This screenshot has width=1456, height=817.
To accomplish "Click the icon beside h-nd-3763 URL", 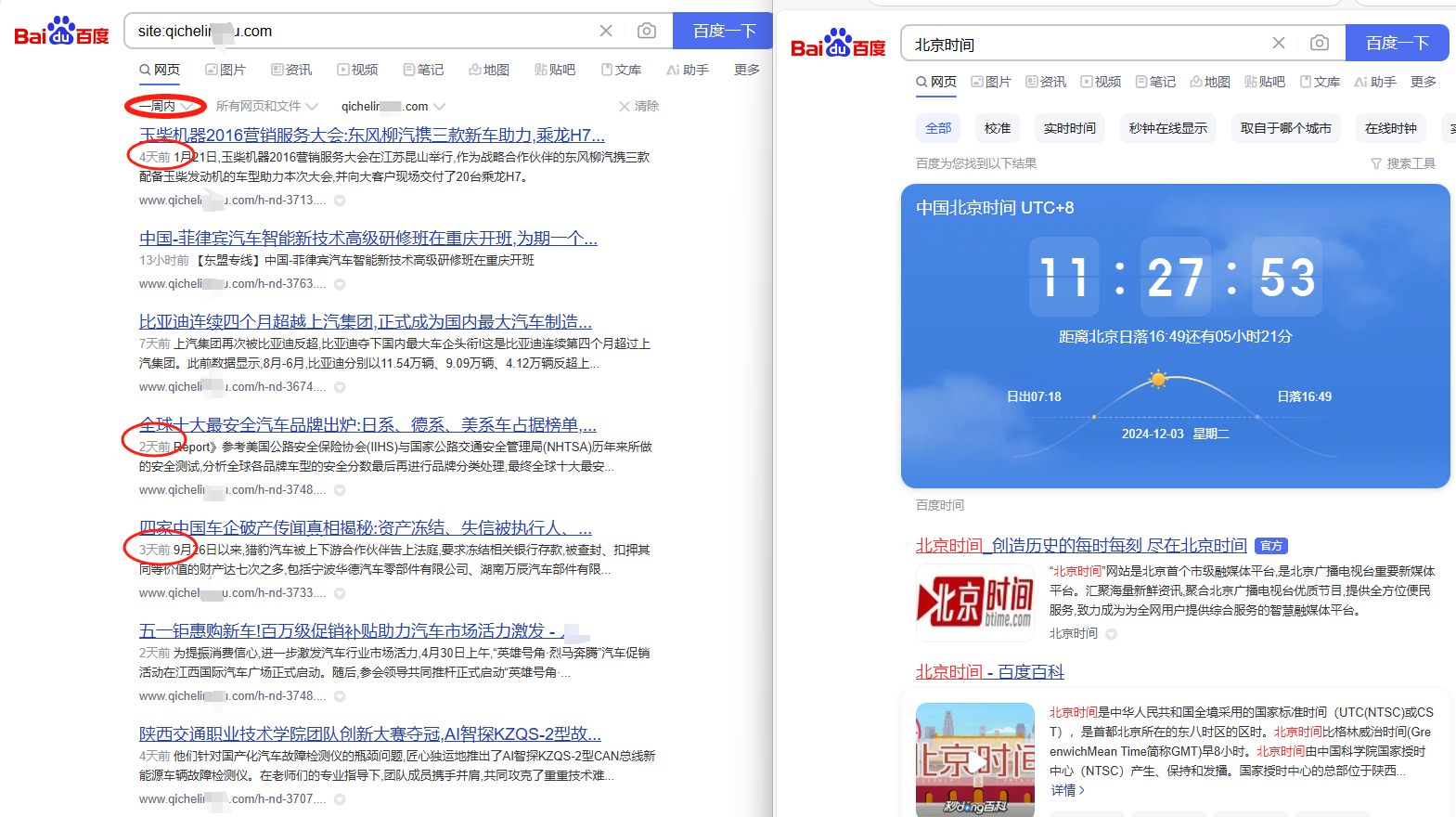I will (340, 284).
